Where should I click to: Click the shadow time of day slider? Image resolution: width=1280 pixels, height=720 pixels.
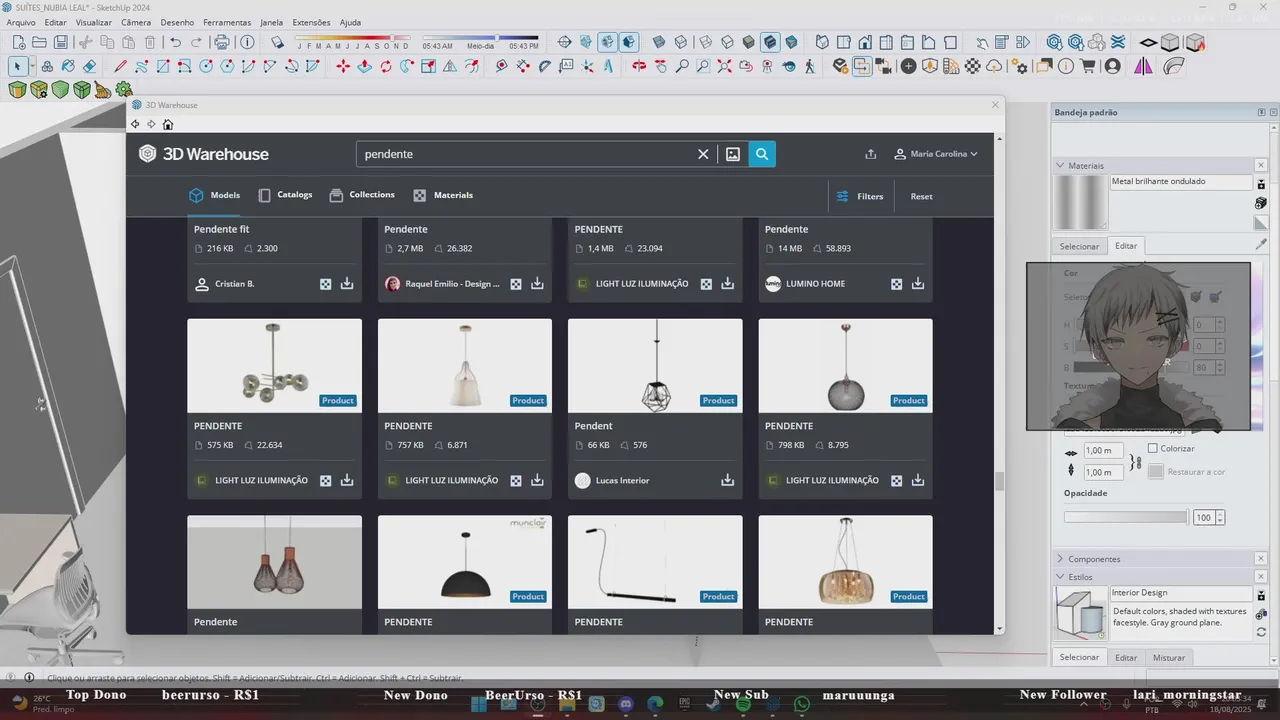click(481, 38)
